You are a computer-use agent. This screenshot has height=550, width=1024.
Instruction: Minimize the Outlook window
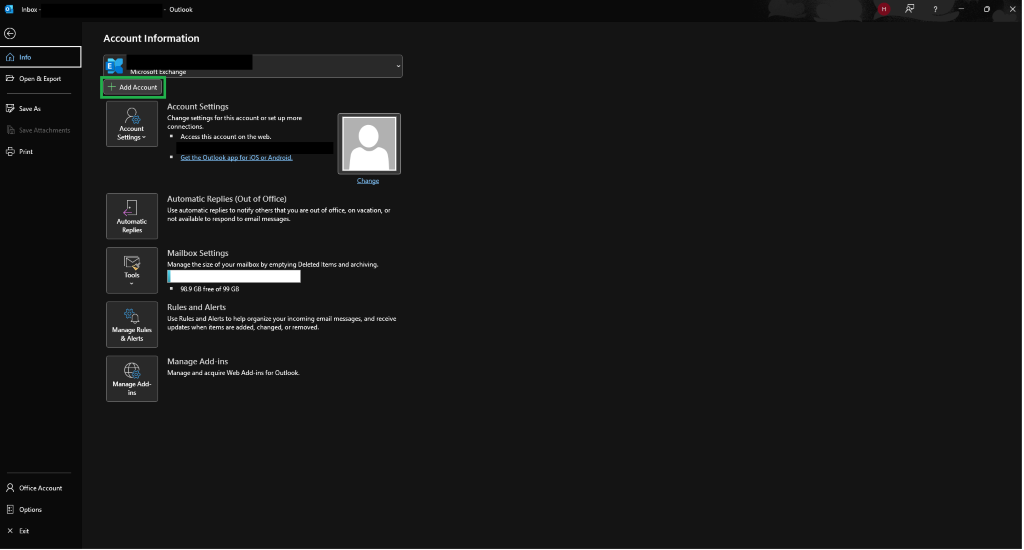coord(961,9)
